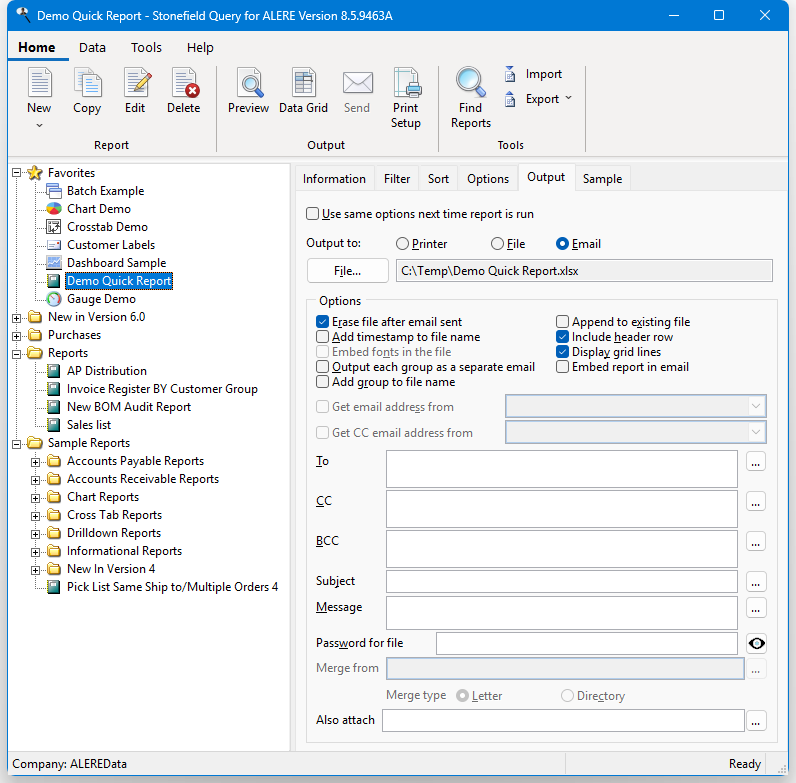Click the File... button

(347, 270)
